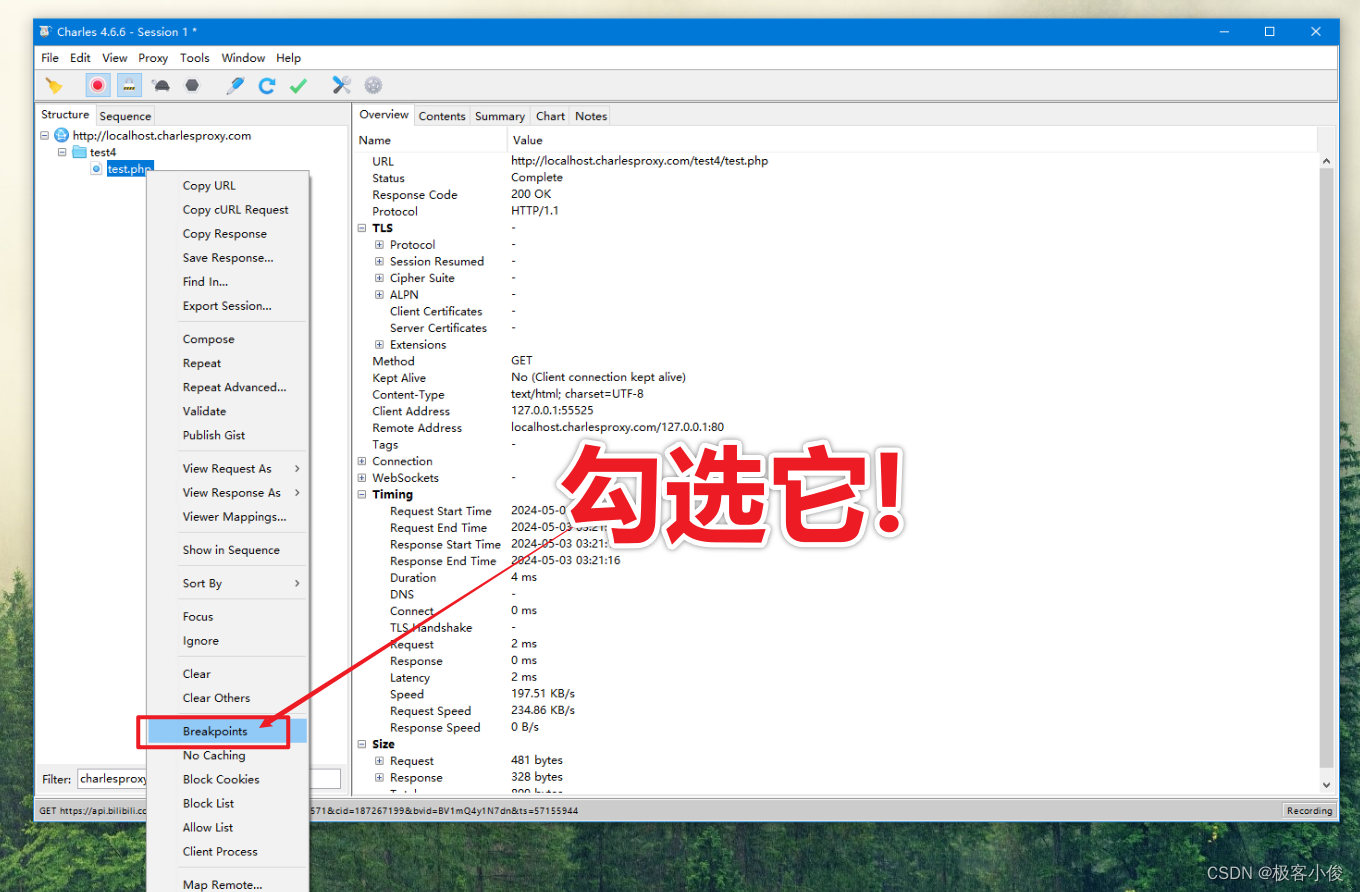Screen dimensions: 1360x892
Task: Select Publish Gist from context menu
Action: point(228,435)
